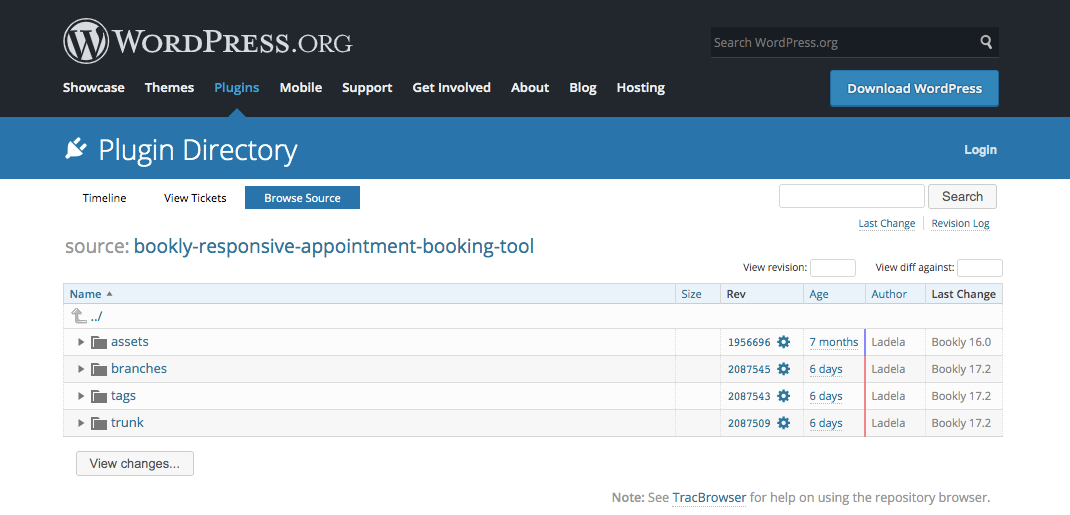The width and height of the screenshot is (1070, 515).
Task: Sort the table by Size column
Action: [691, 294]
